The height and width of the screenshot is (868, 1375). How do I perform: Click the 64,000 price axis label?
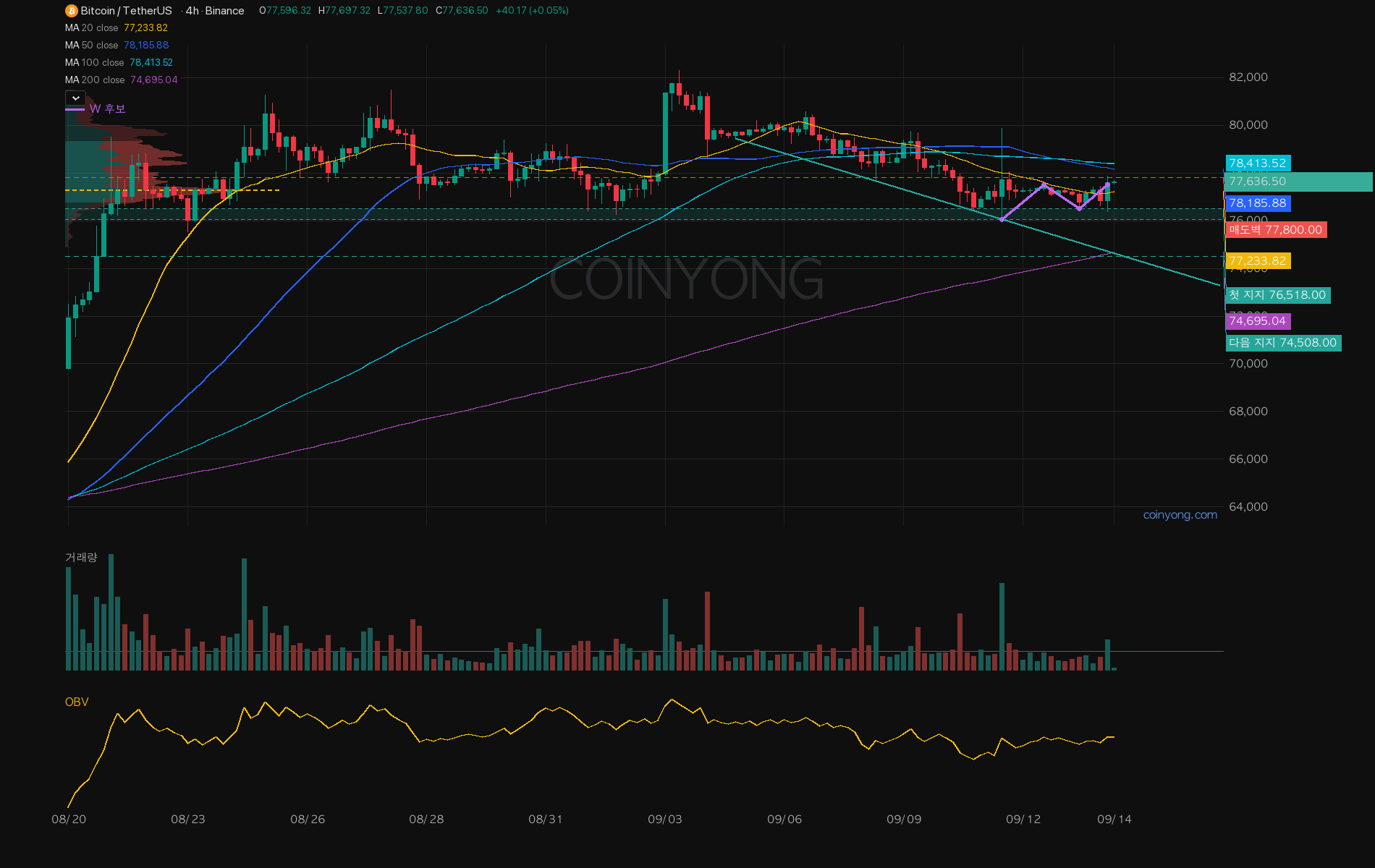pos(1248,507)
